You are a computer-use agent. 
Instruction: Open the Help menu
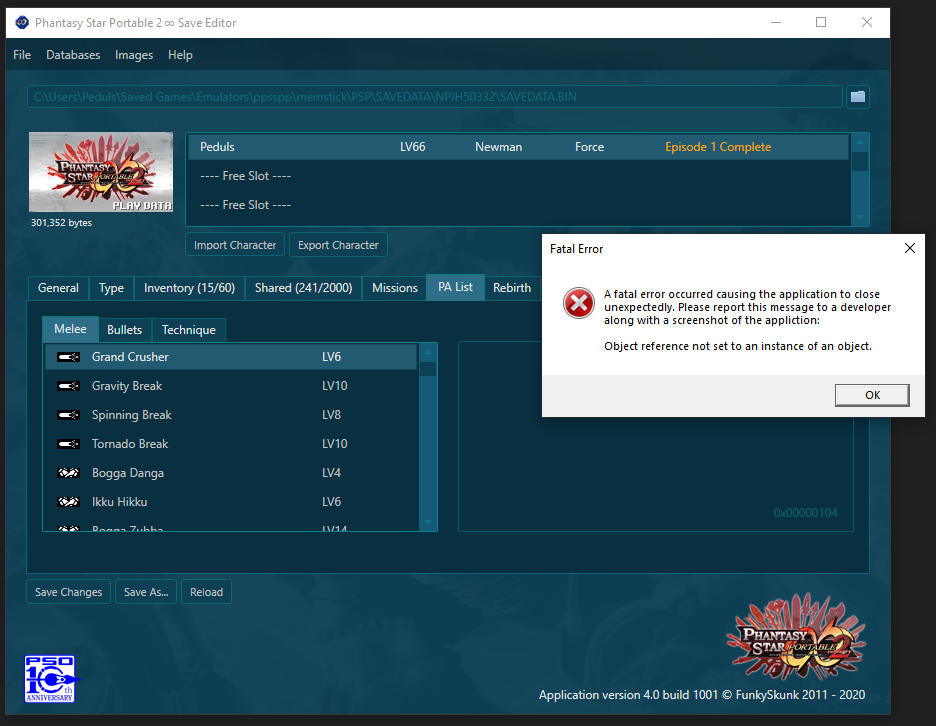pyautogui.click(x=180, y=55)
